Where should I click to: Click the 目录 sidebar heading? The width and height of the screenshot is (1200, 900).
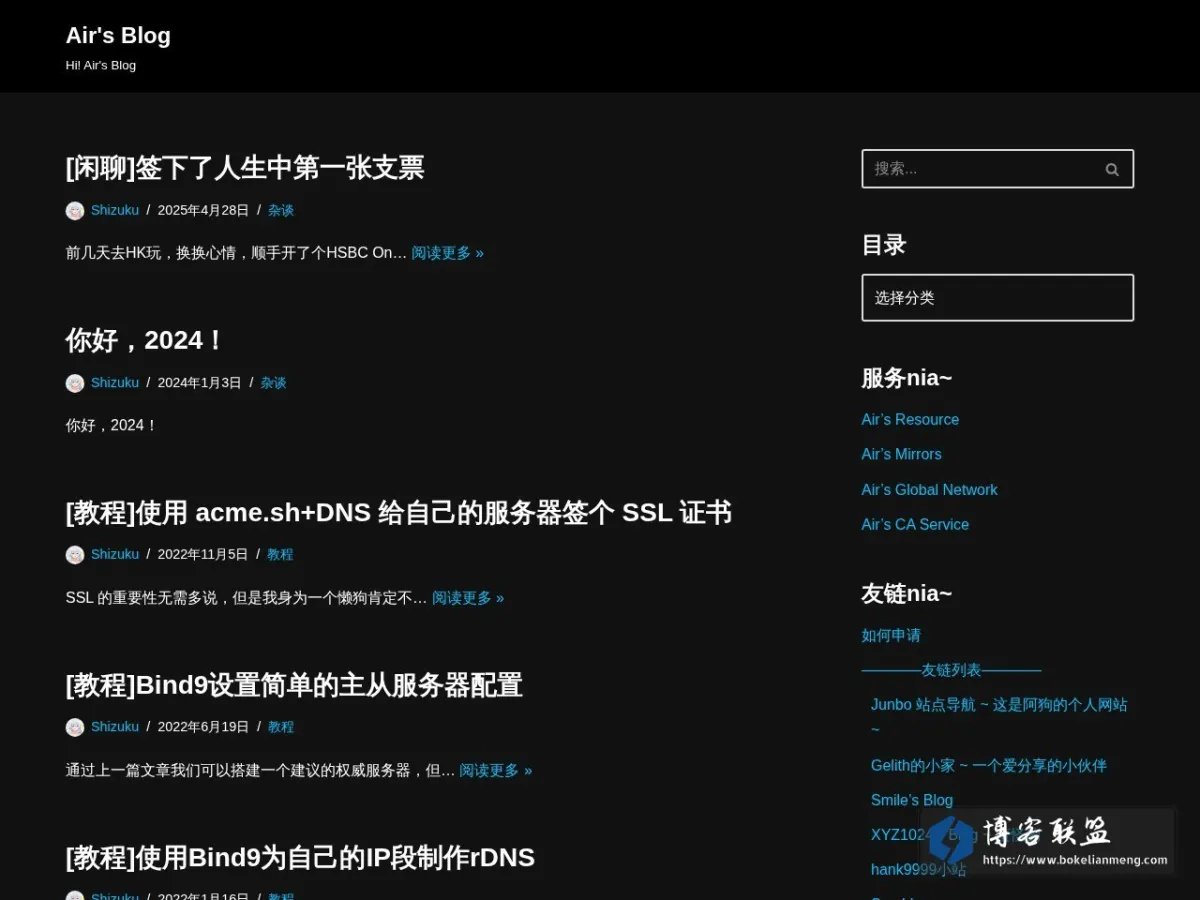(884, 245)
